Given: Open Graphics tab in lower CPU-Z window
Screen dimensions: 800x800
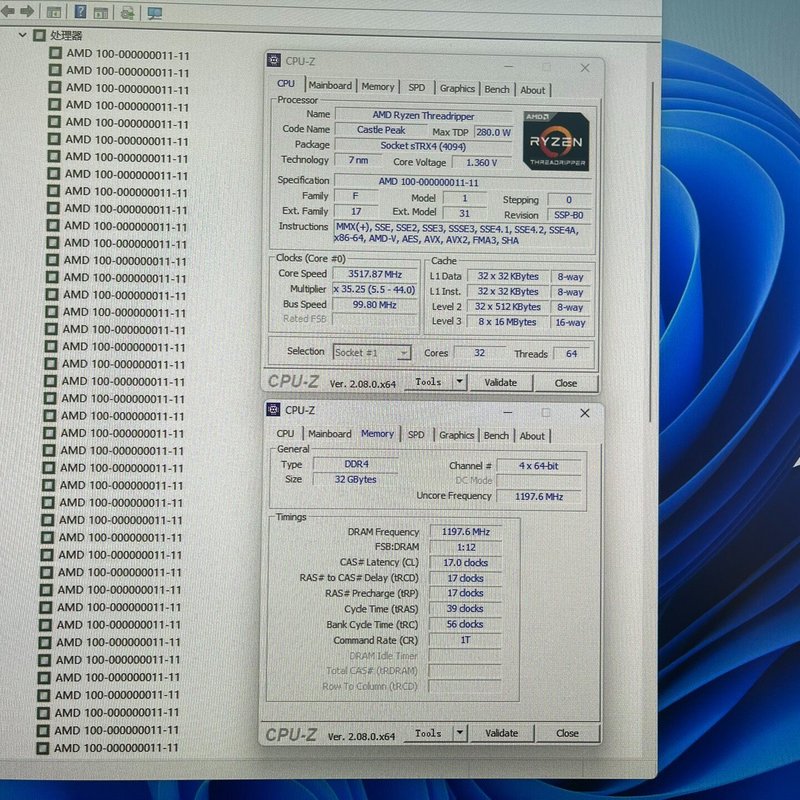Looking at the screenshot, I should coord(457,435).
